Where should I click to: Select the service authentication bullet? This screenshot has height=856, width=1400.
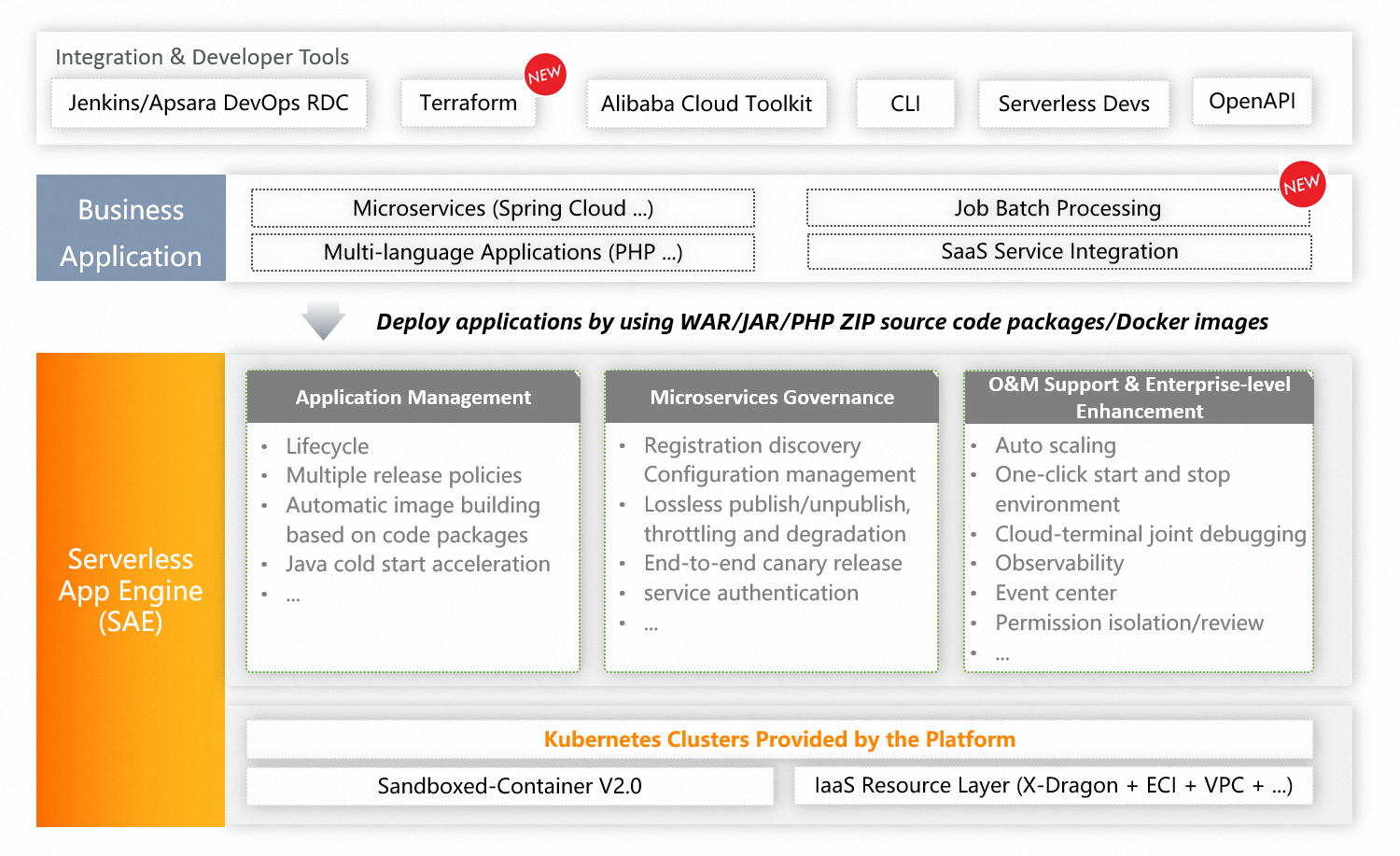(751, 593)
